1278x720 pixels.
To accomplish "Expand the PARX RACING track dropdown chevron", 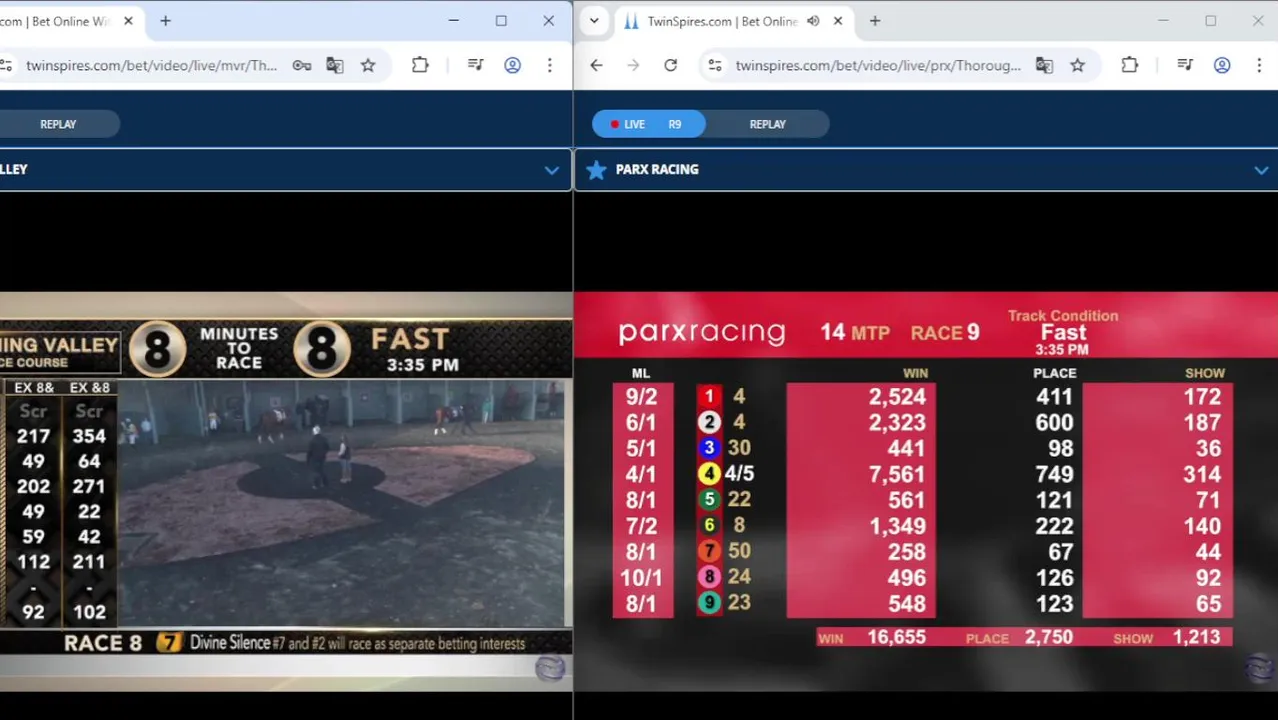I will (x=1261, y=170).
